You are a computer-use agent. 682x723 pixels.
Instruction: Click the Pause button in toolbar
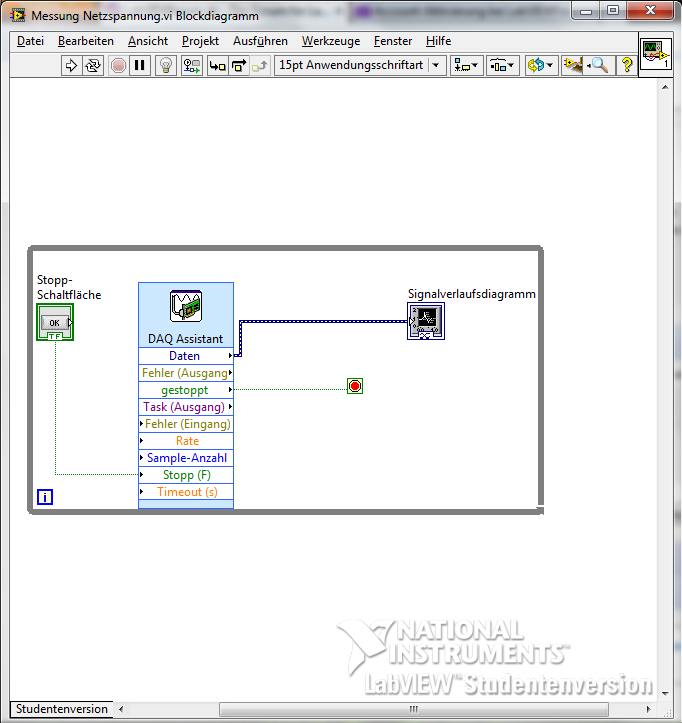[140, 65]
